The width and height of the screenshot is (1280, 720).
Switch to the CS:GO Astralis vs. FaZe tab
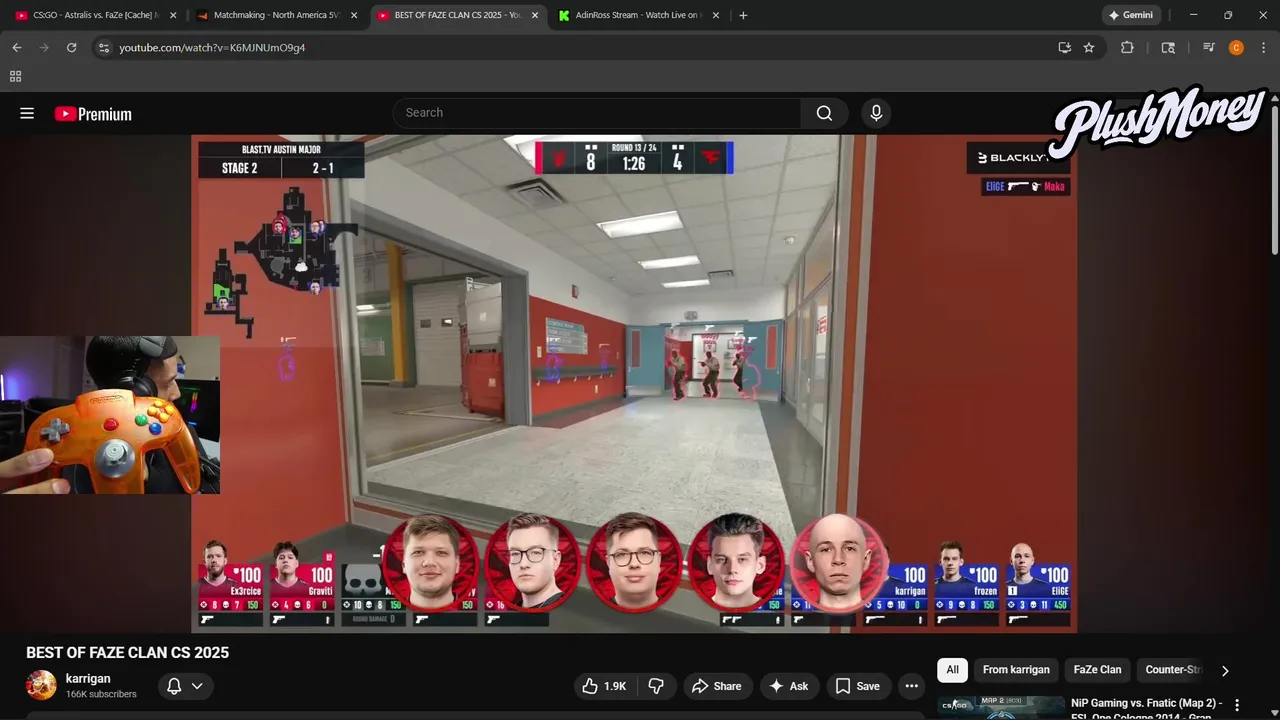point(96,15)
